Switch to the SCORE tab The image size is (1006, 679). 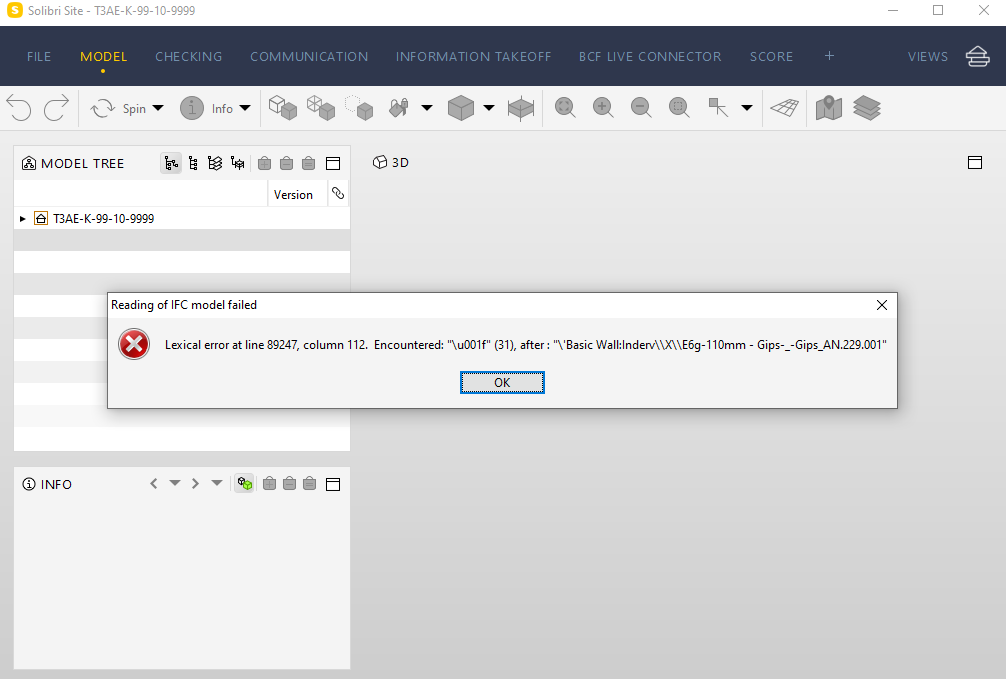(x=771, y=56)
